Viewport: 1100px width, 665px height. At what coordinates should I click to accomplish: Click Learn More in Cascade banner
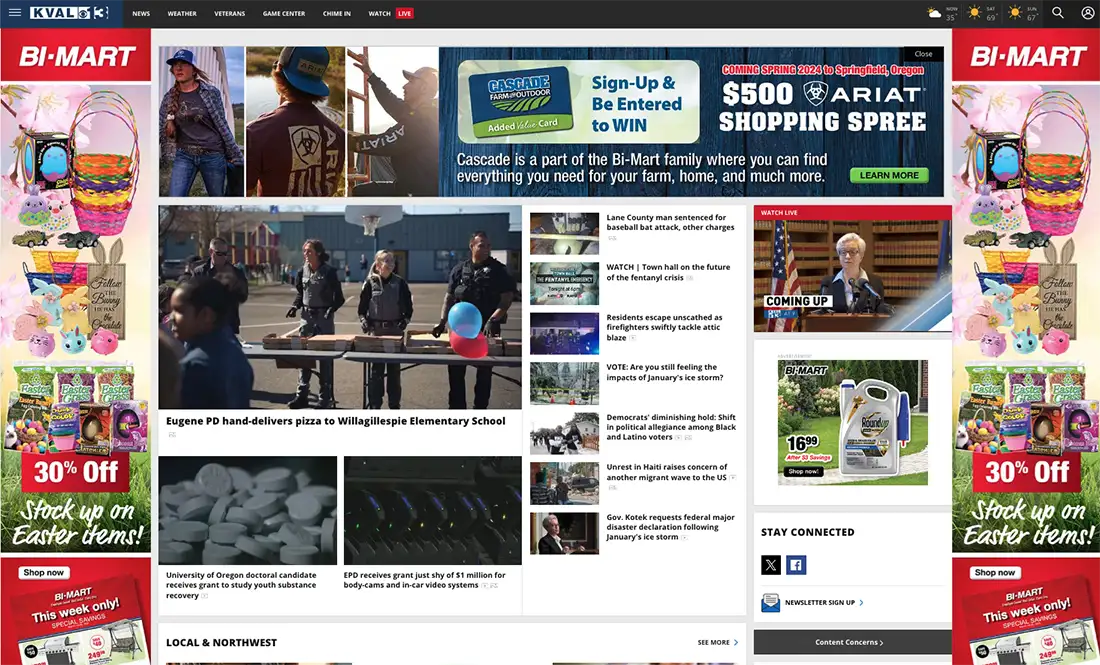point(889,175)
